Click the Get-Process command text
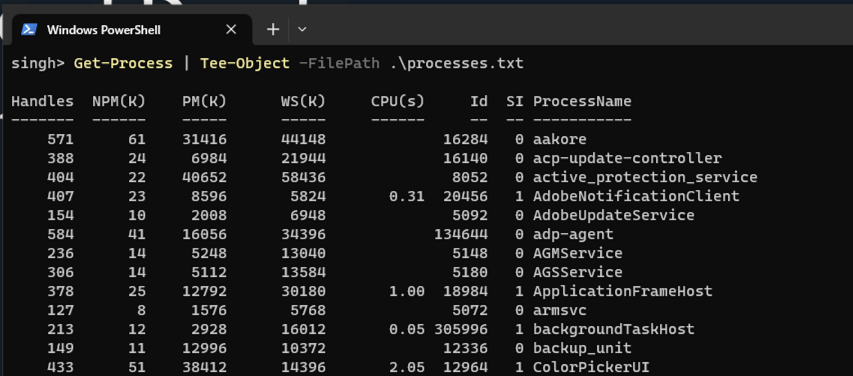 point(123,64)
